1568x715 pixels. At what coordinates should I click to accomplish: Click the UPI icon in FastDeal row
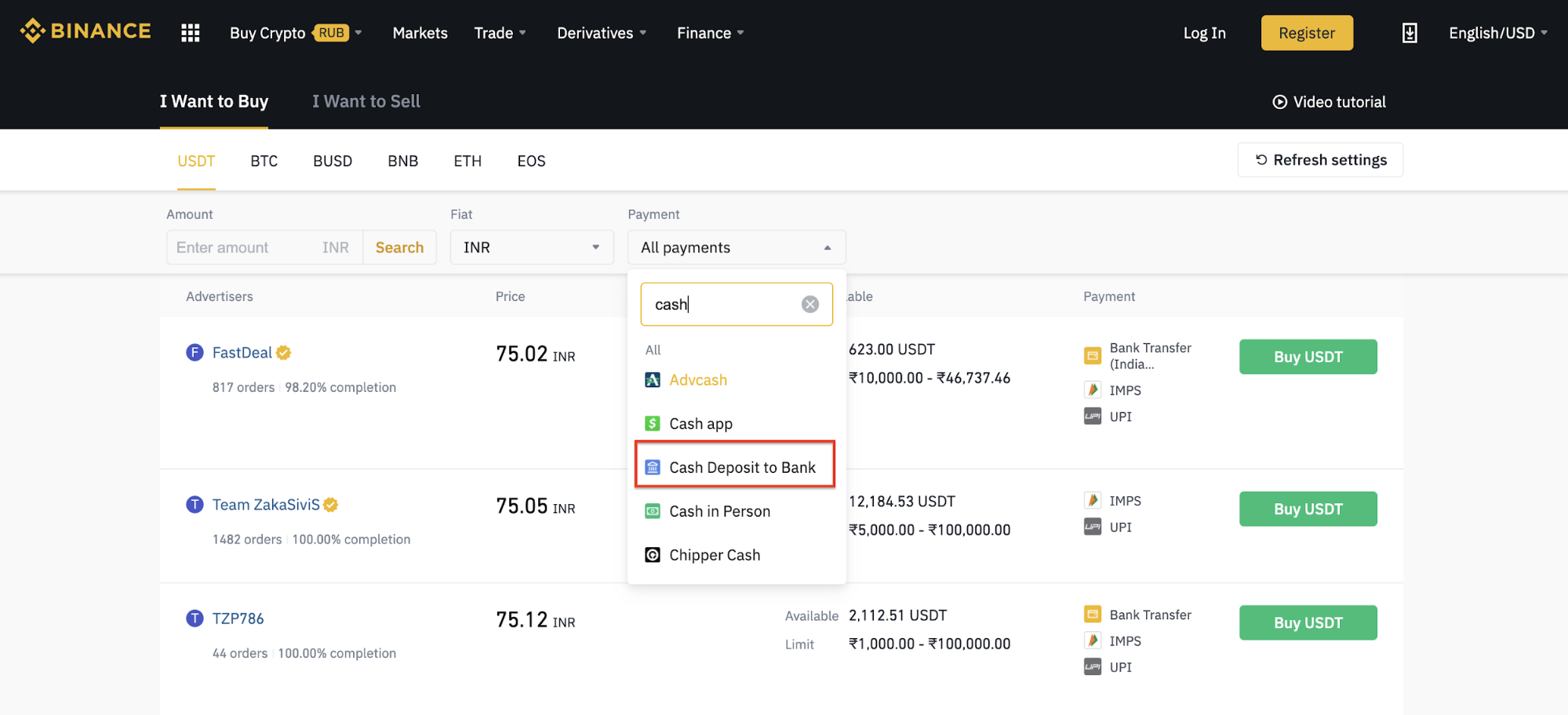1093,416
